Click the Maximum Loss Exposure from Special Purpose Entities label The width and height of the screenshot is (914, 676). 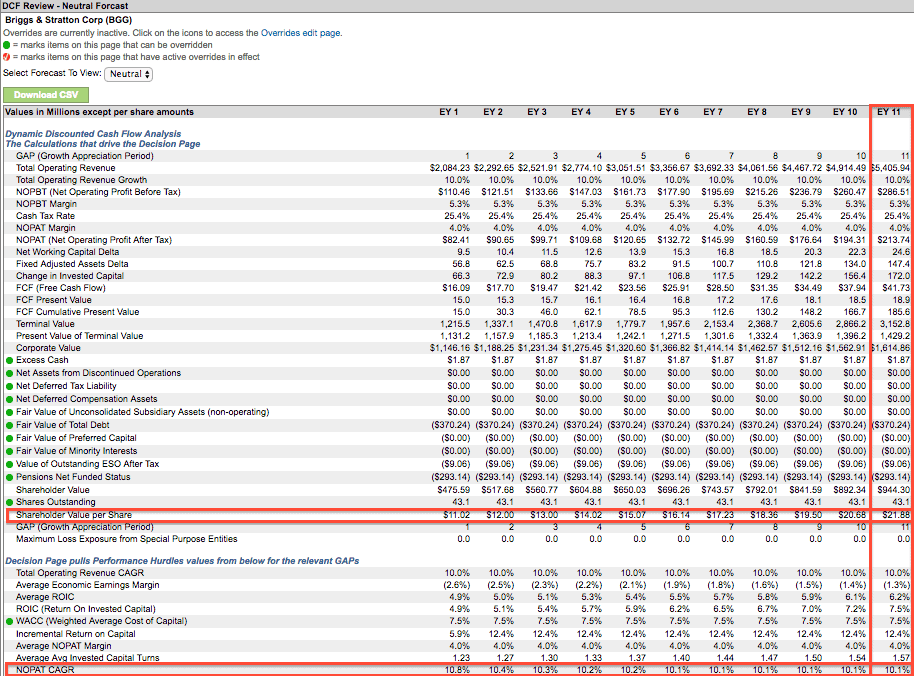127,539
